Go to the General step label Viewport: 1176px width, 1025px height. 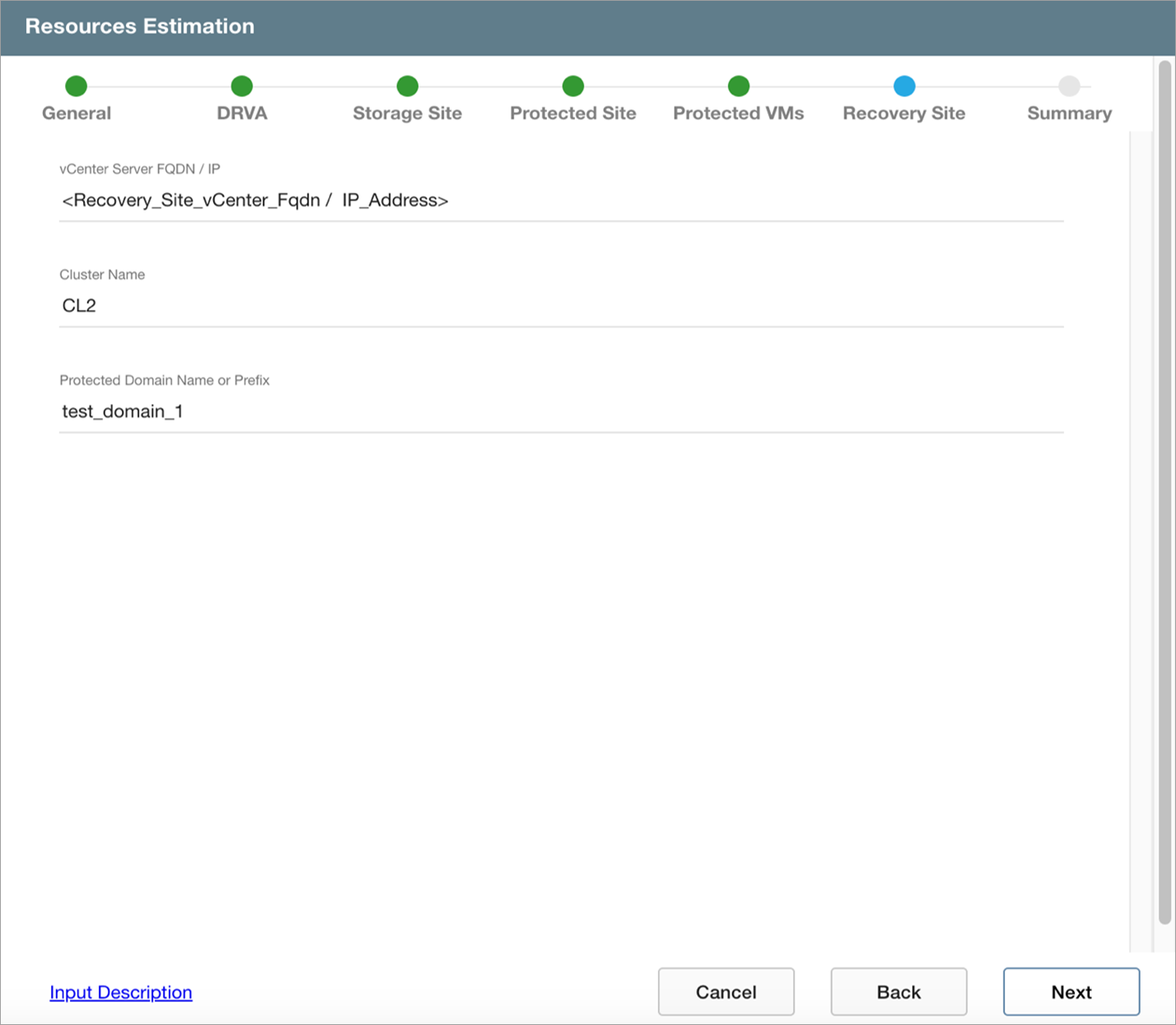(76, 114)
